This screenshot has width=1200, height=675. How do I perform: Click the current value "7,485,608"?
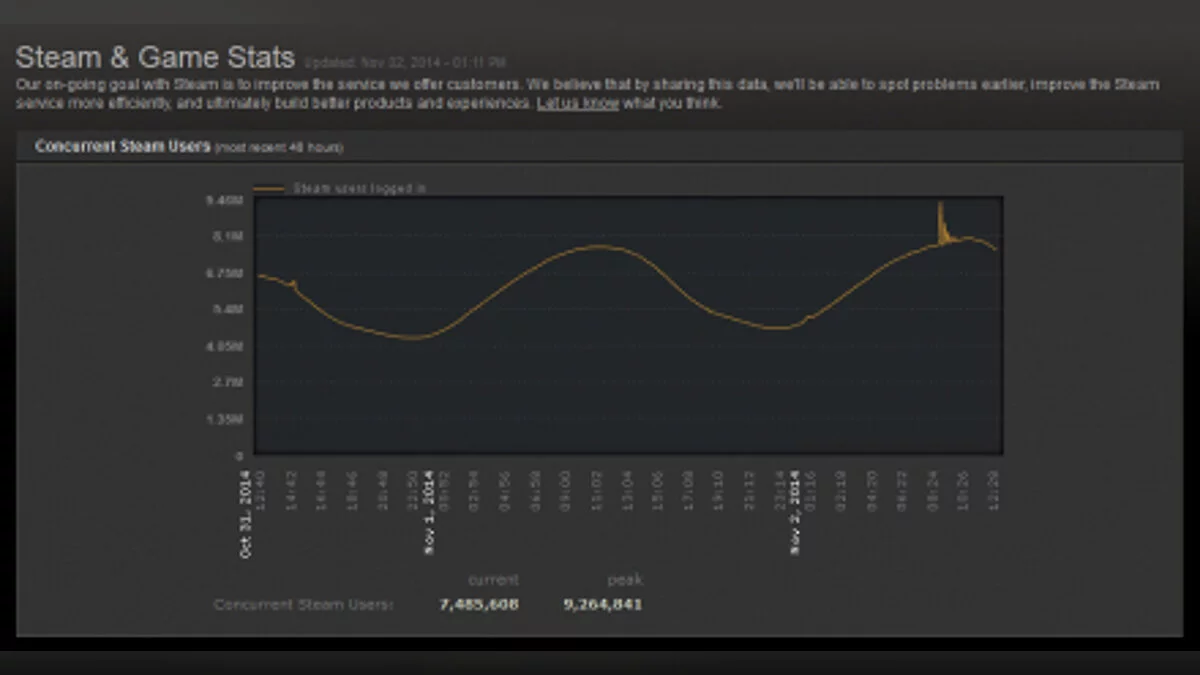[478, 604]
